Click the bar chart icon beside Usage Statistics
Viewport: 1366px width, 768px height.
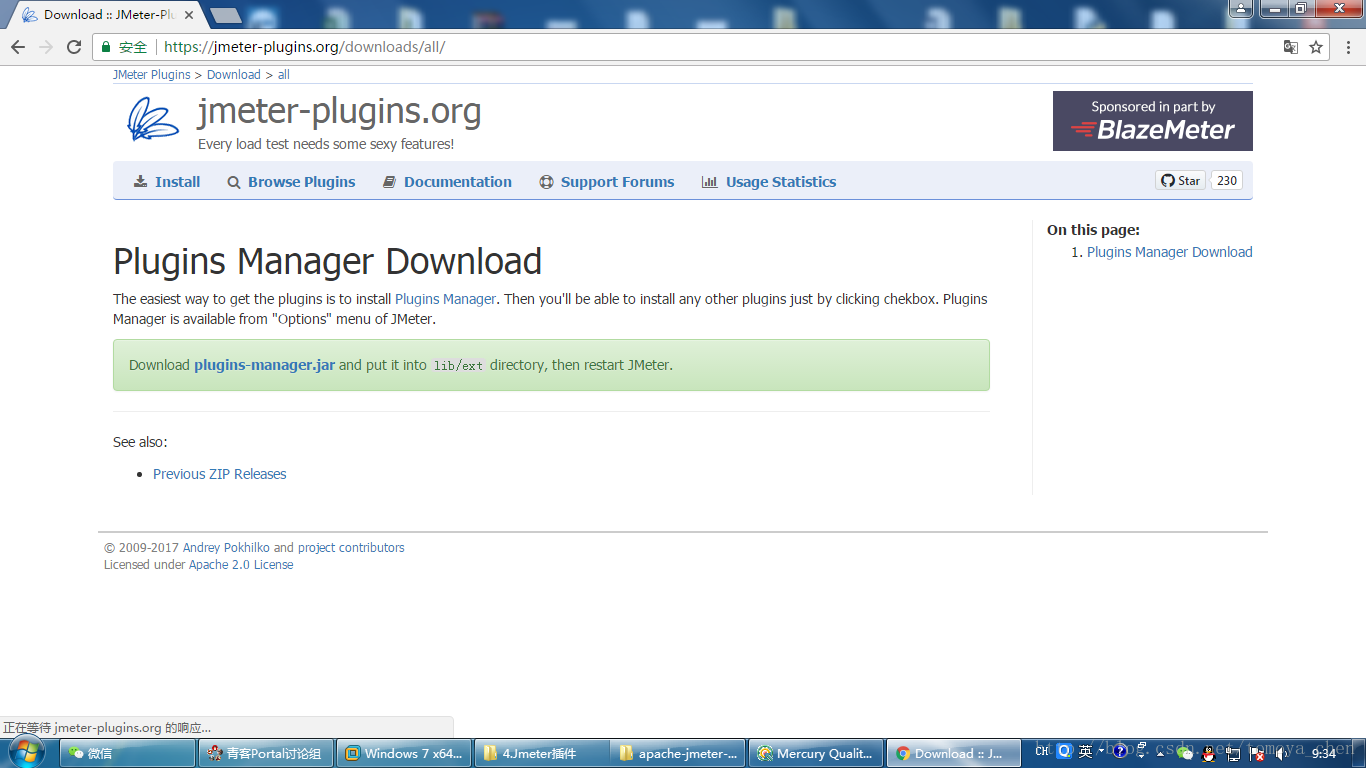point(709,182)
